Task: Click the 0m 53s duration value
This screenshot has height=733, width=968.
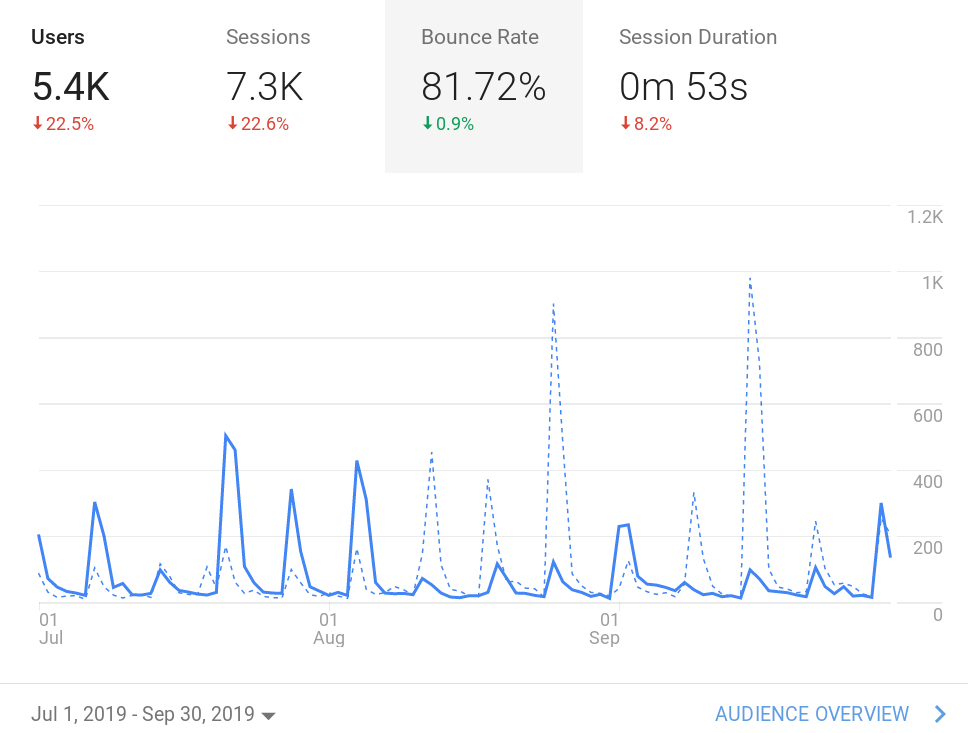Action: 683,86
